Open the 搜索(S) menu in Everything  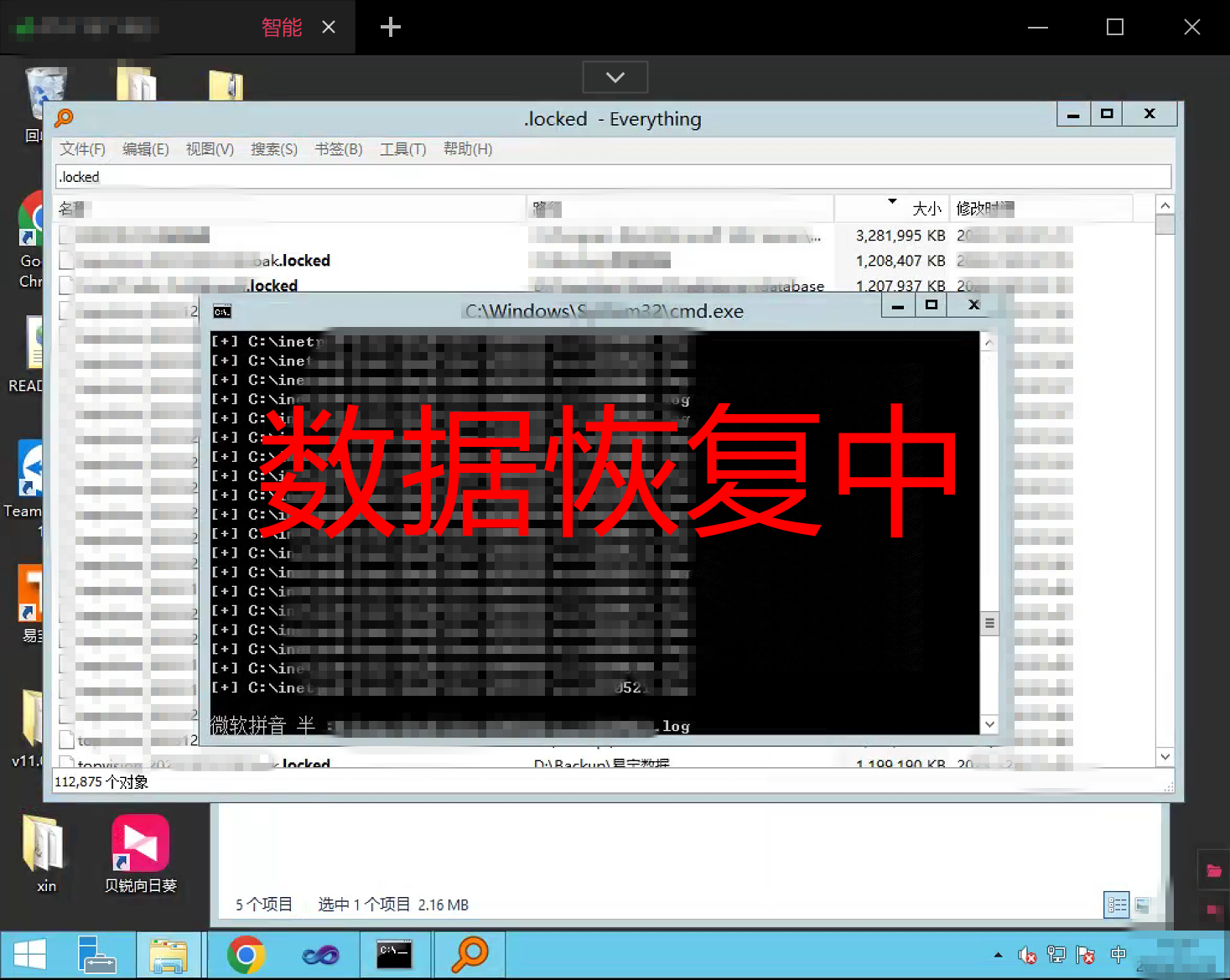(x=274, y=149)
